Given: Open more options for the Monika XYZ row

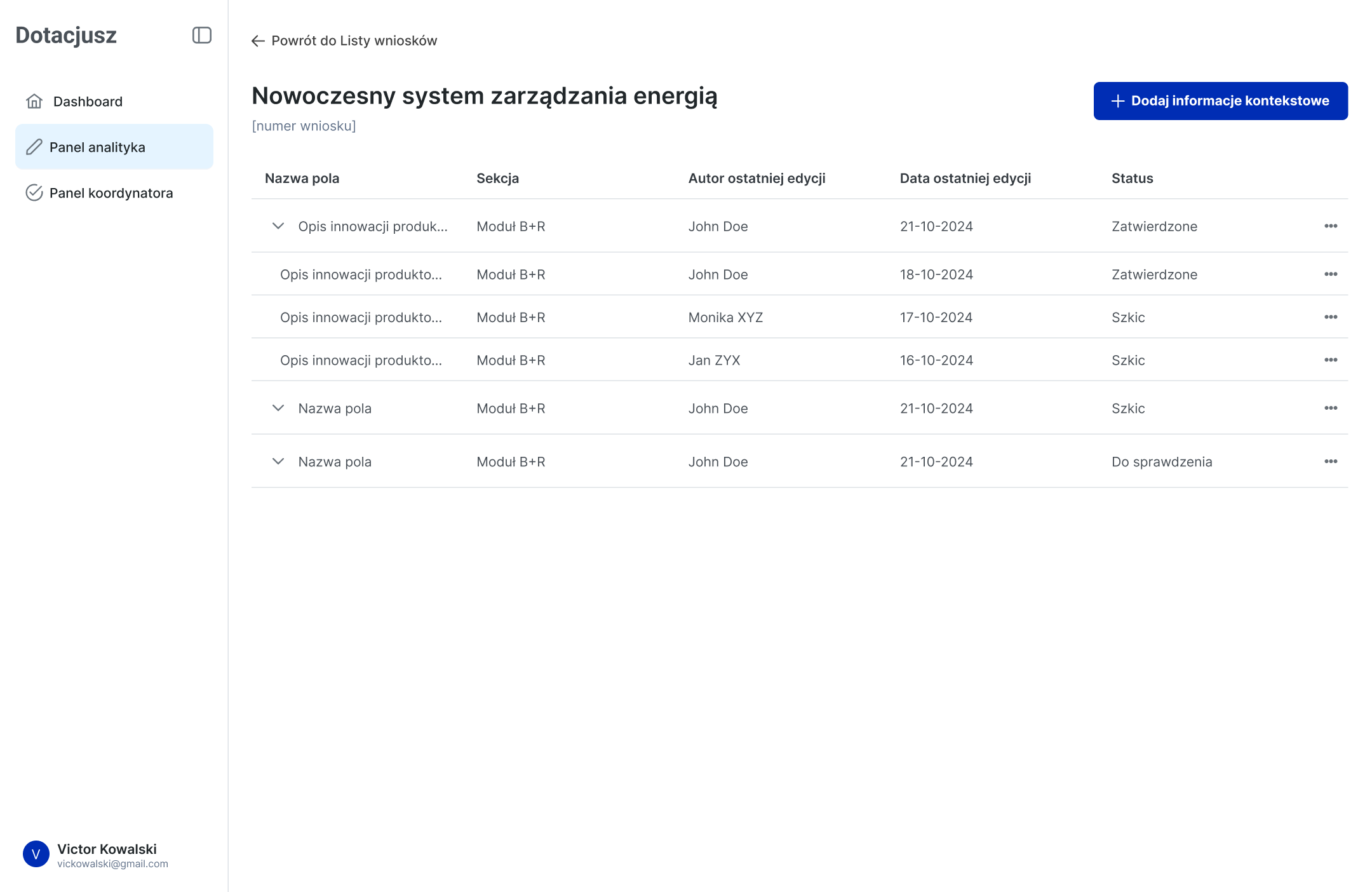Looking at the screenshot, I should (1331, 317).
